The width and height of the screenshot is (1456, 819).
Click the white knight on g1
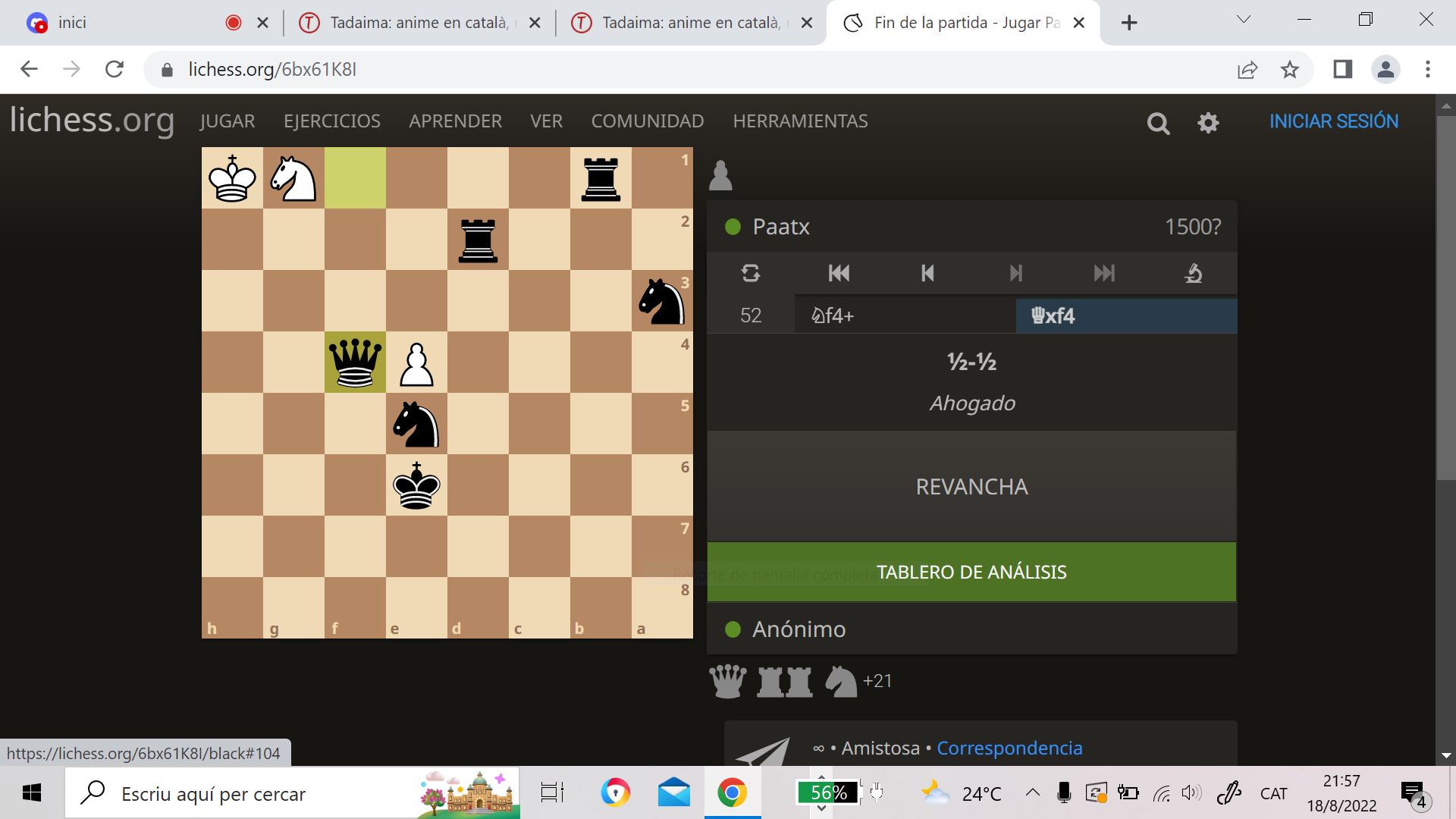tap(293, 178)
